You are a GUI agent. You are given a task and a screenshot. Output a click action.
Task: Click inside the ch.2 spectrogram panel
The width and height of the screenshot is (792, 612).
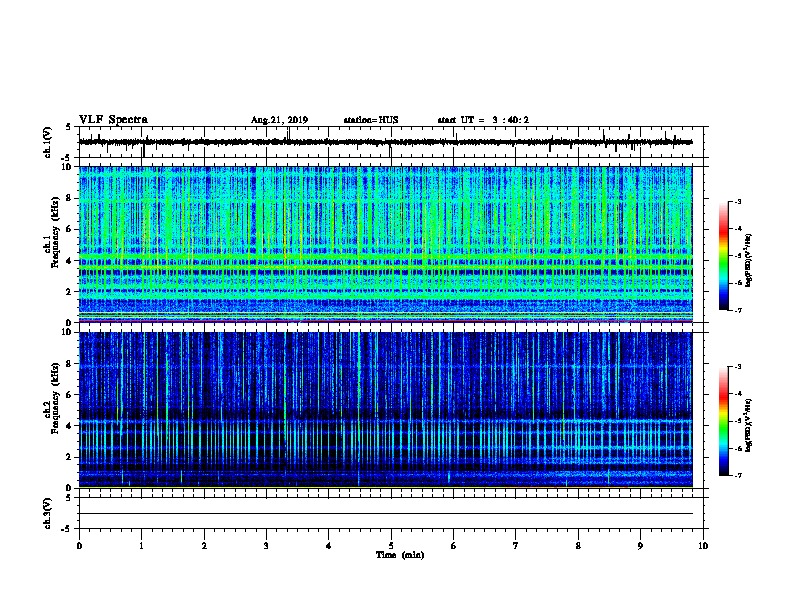(x=385, y=410)
